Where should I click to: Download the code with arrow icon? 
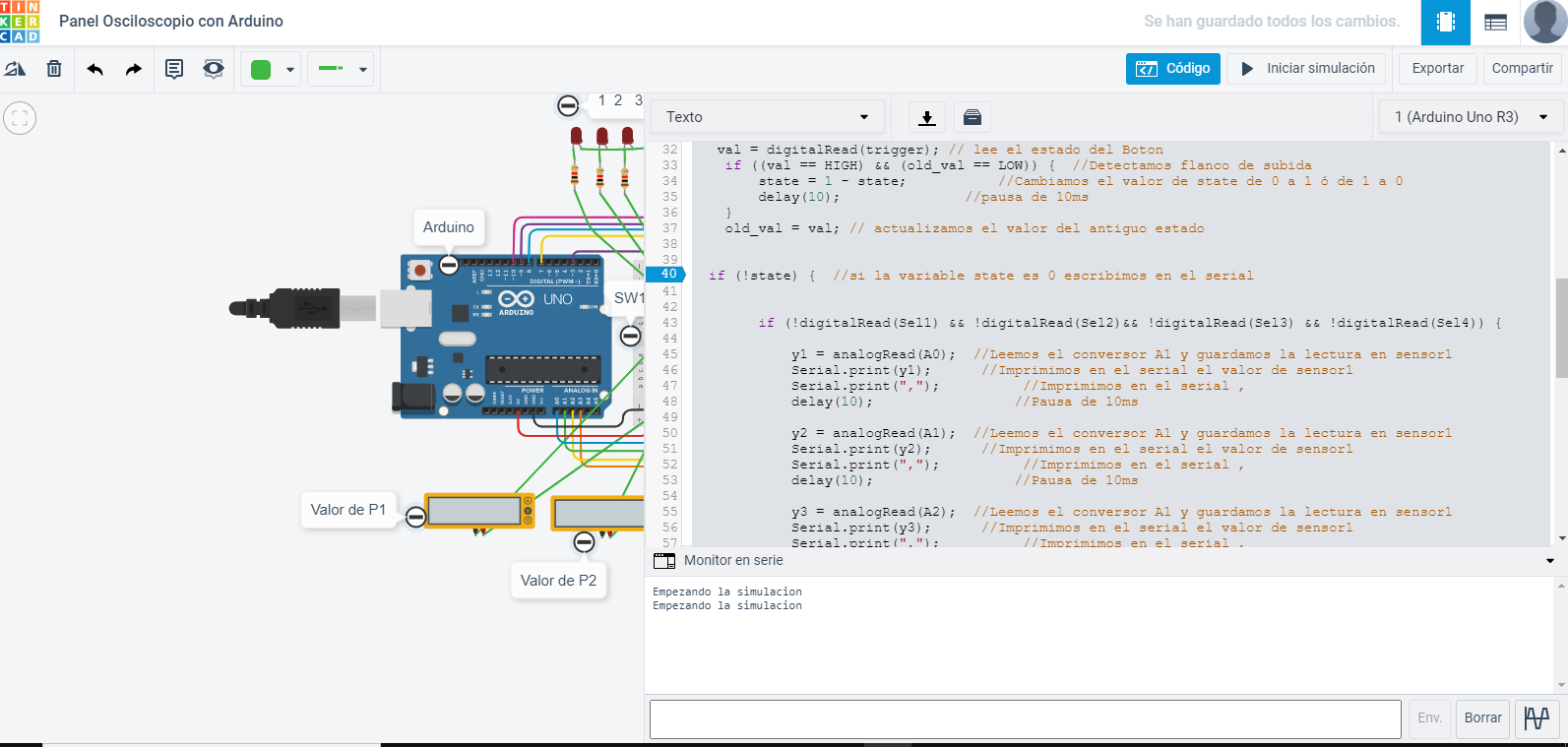(926, 117)
